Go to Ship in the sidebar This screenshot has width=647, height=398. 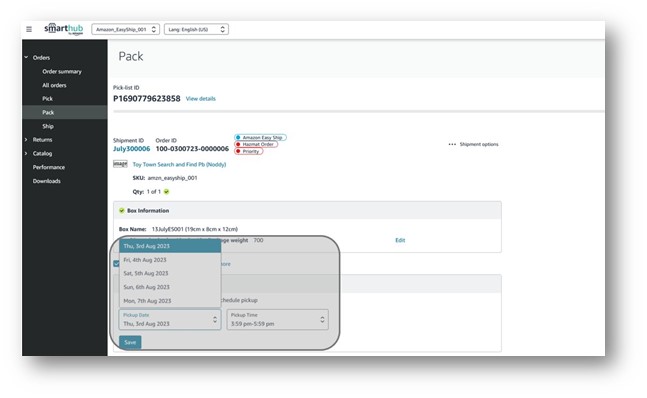(48, 126)
